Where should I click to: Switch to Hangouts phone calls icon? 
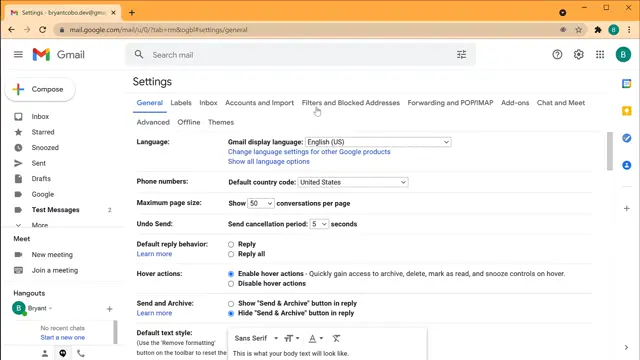(x=81, y=353)
